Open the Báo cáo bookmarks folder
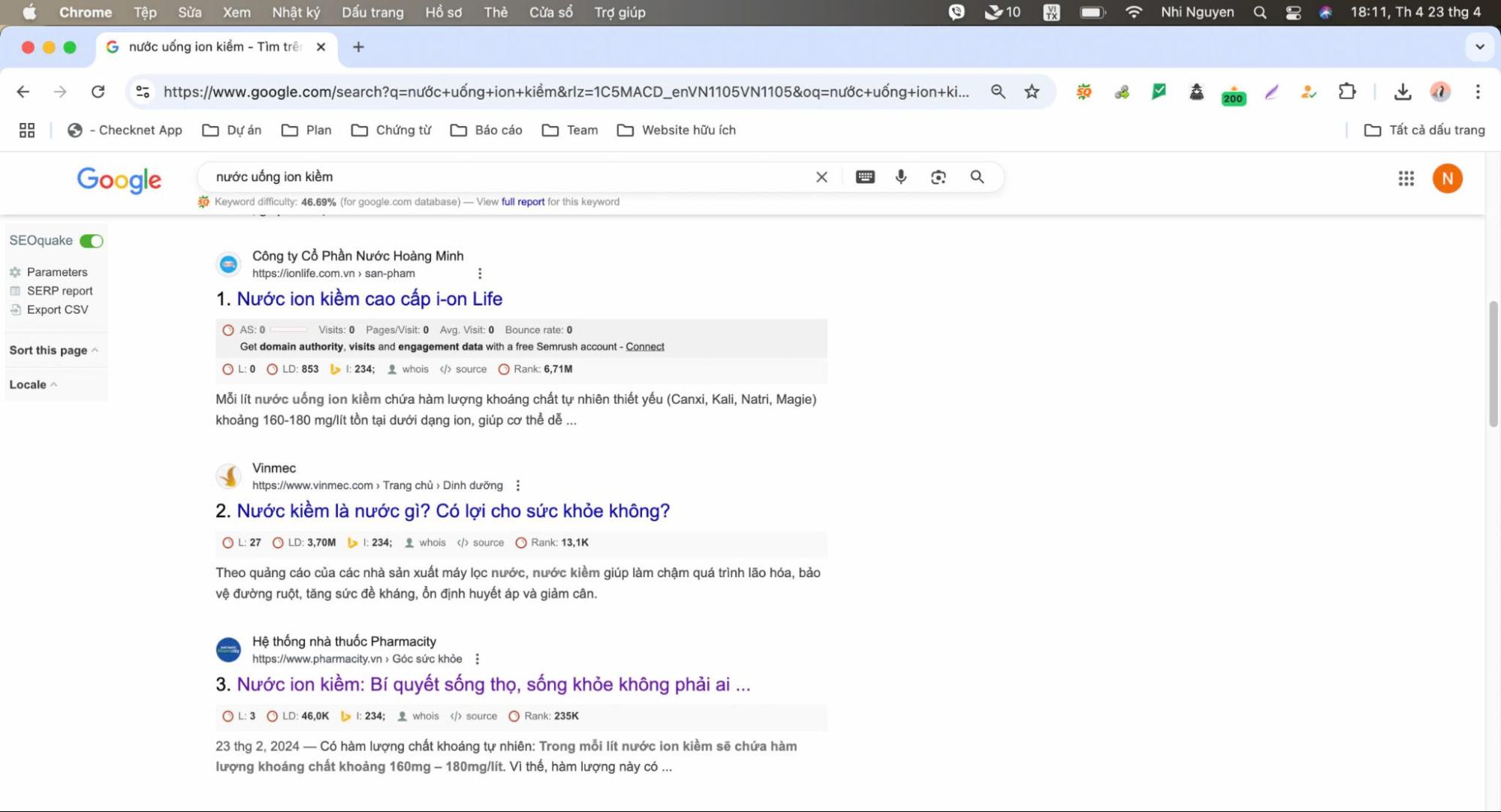1501x812 pixels. (x=487, y=130)
